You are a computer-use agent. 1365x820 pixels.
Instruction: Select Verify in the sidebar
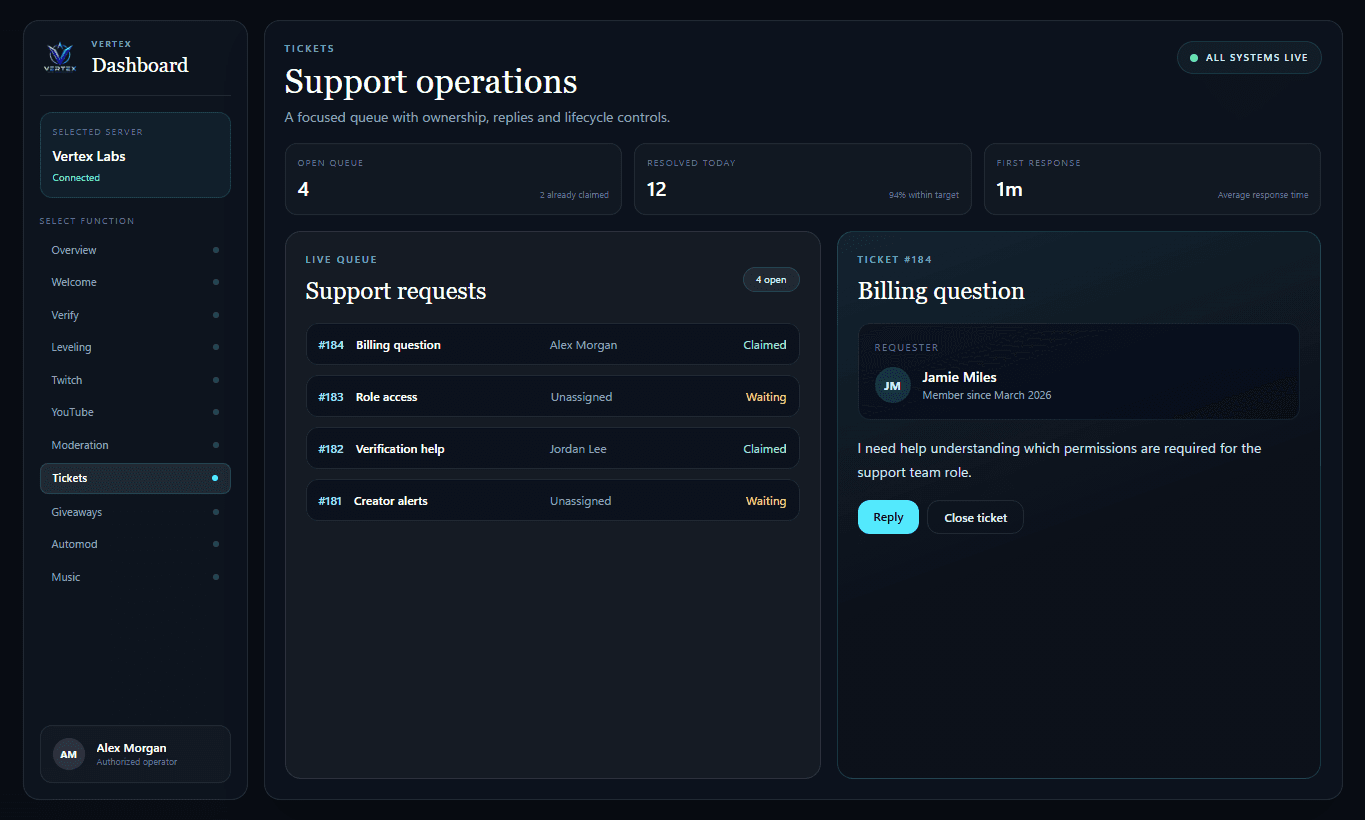pos(135,315)
